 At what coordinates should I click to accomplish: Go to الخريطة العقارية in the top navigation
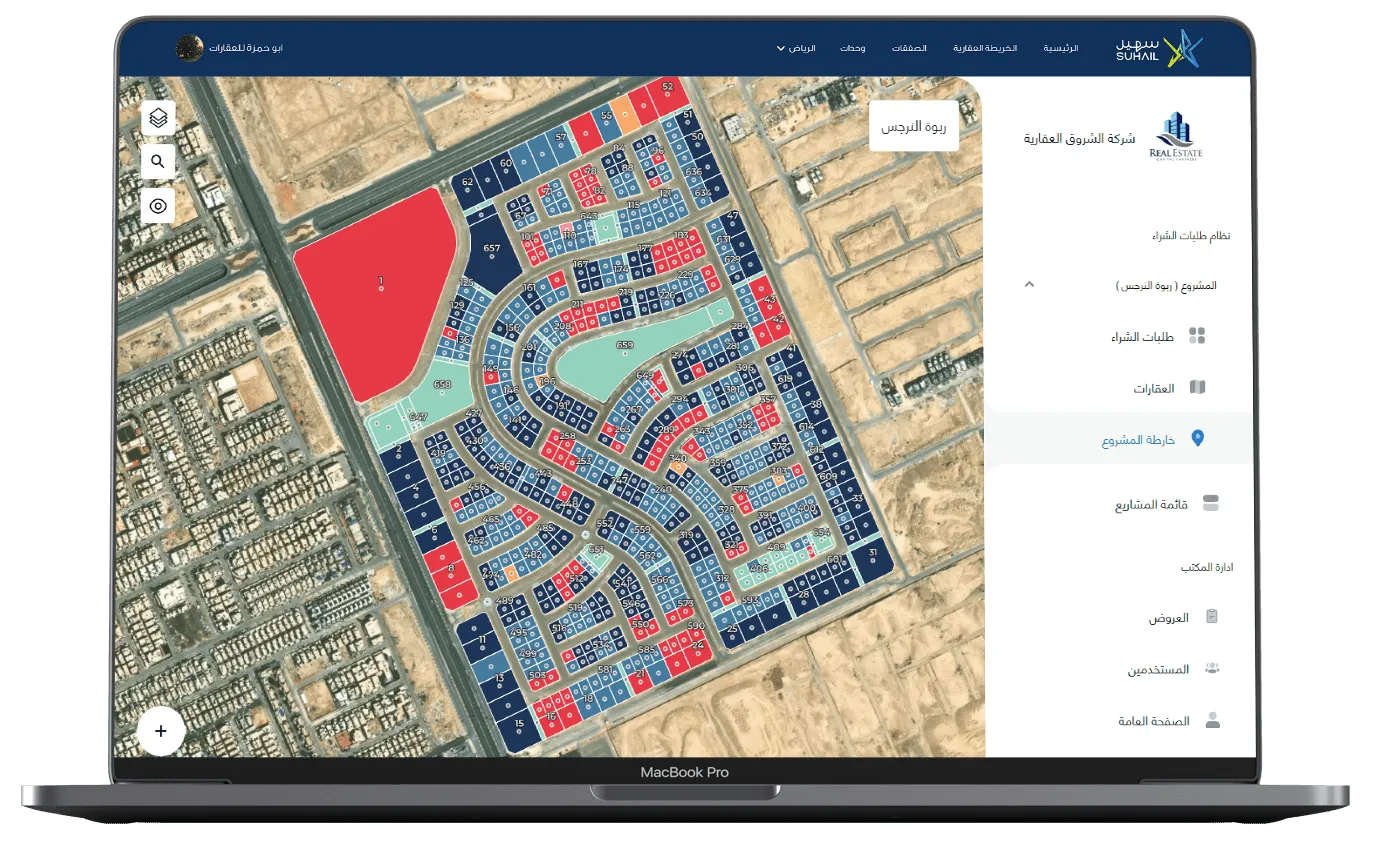coord(984,48)
